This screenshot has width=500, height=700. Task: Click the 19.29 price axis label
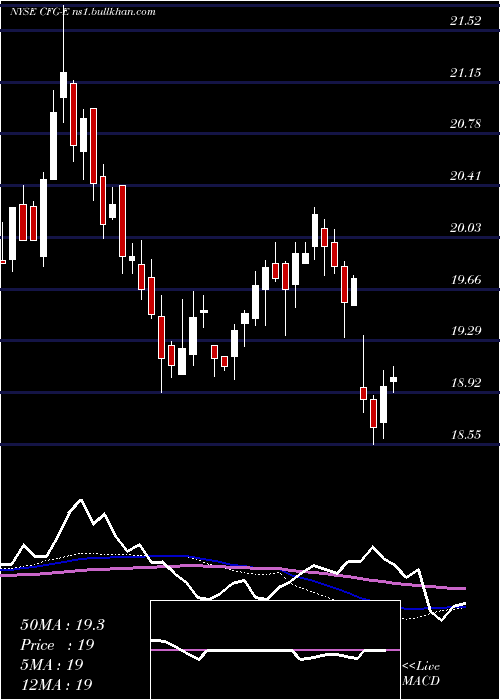point(466,331)
